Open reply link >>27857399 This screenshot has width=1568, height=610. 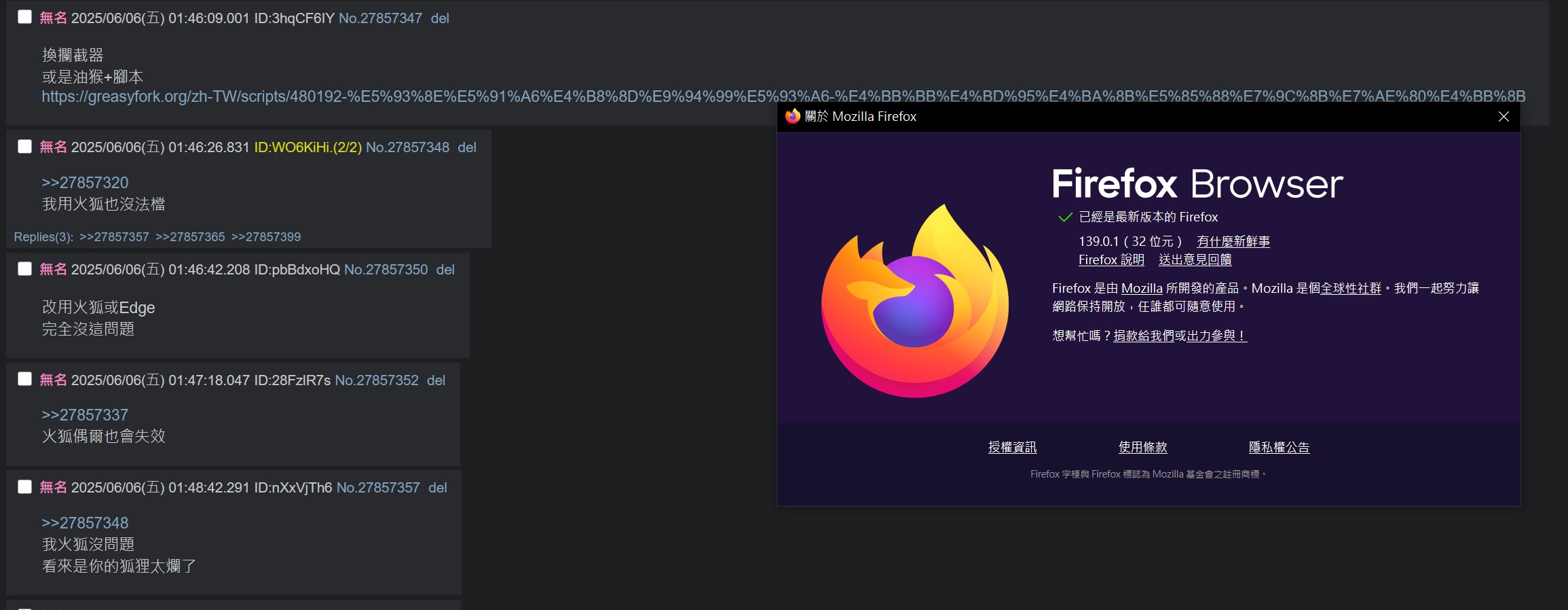[x=266, y=237]
